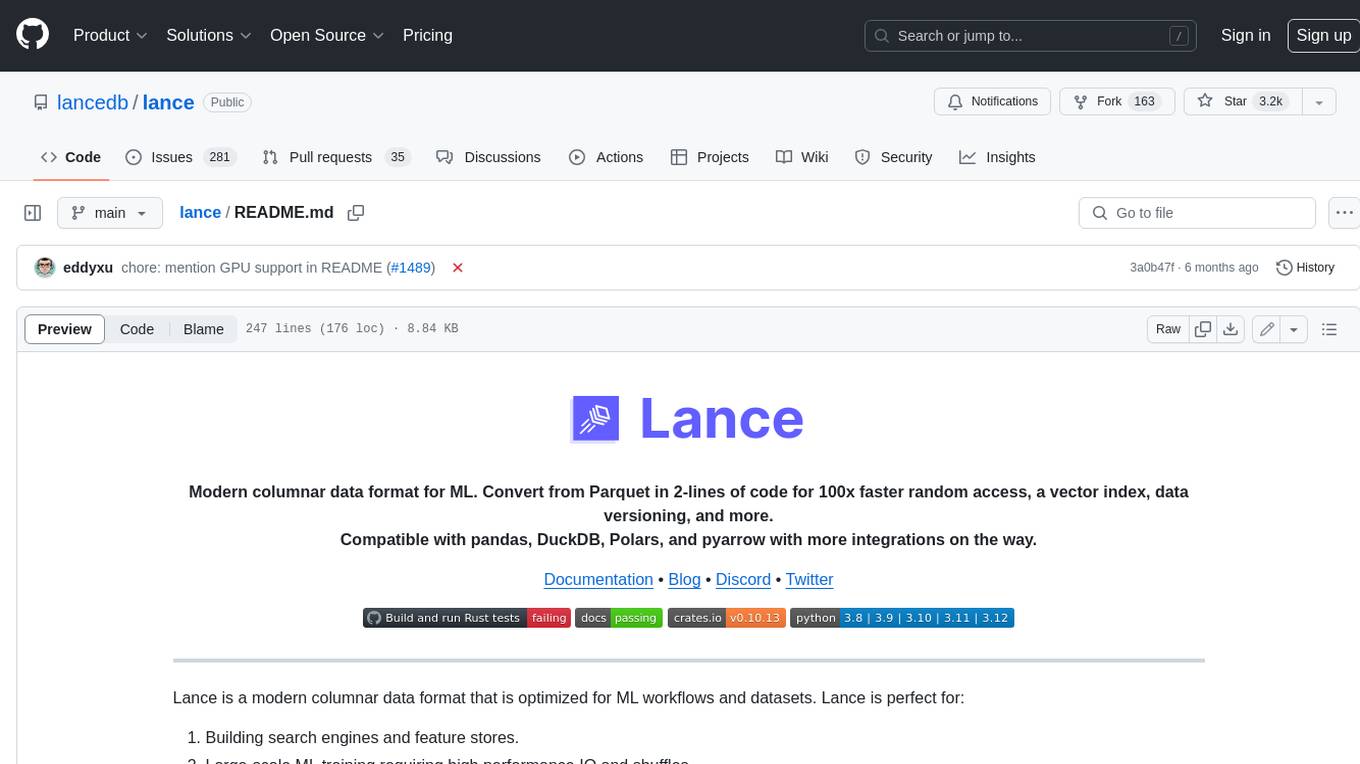Open pull request #1489 link

(x=411, y=268)
